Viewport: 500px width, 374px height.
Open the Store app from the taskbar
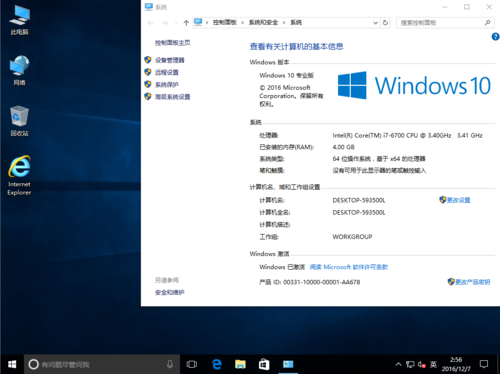(264, 364)
